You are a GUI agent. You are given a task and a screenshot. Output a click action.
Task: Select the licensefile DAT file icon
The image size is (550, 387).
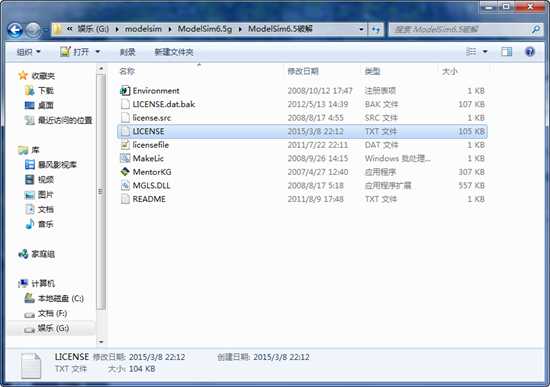coord(125,145)
